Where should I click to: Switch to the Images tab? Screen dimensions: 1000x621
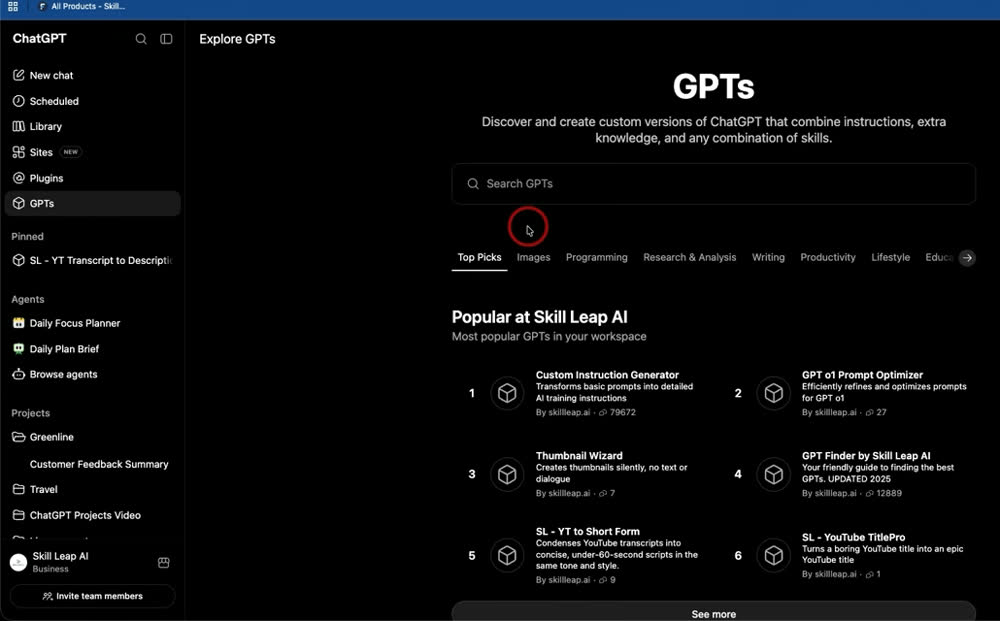[533, 258]
